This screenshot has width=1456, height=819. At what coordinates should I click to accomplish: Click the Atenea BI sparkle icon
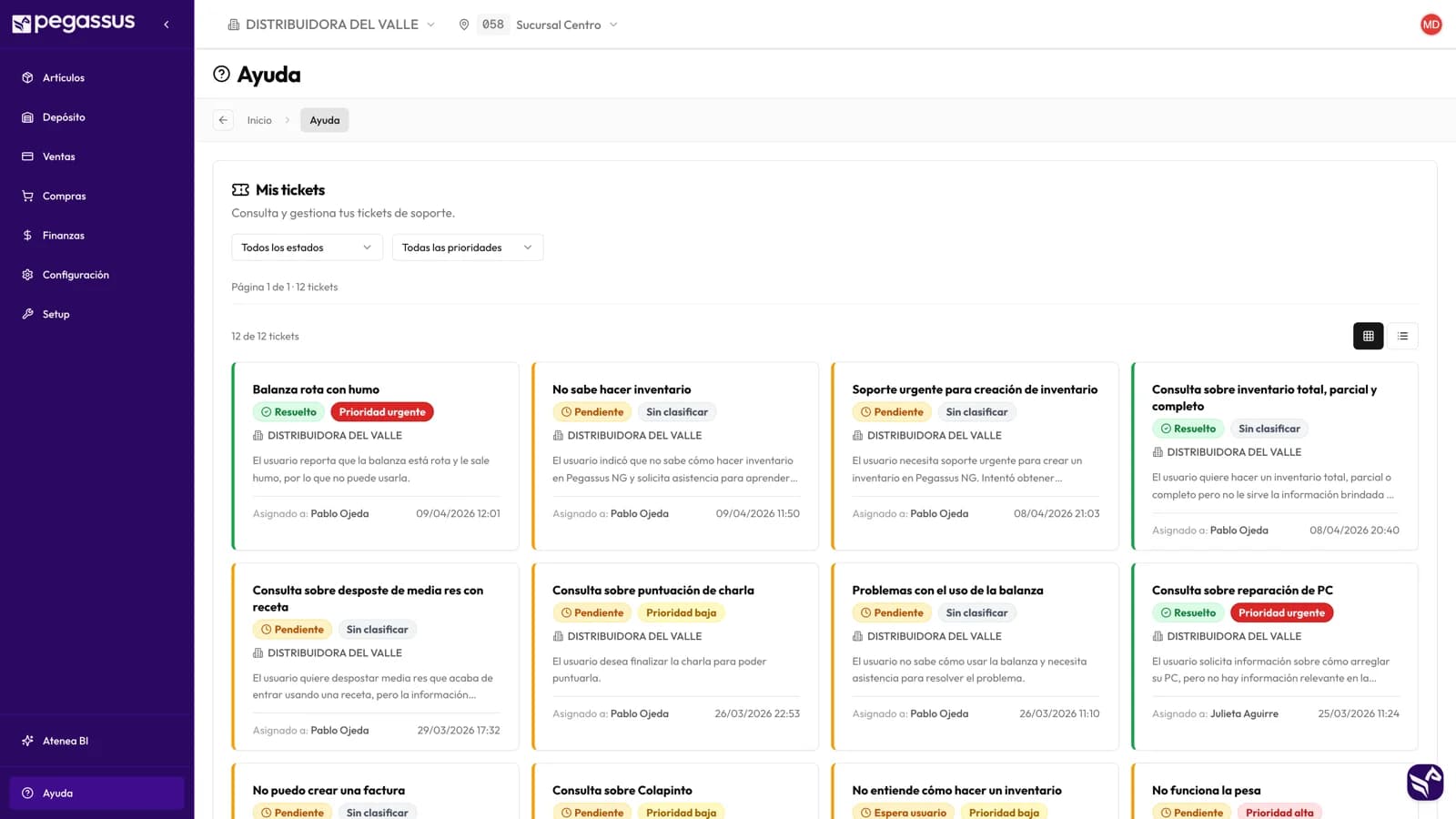click(x=27, y=741)
